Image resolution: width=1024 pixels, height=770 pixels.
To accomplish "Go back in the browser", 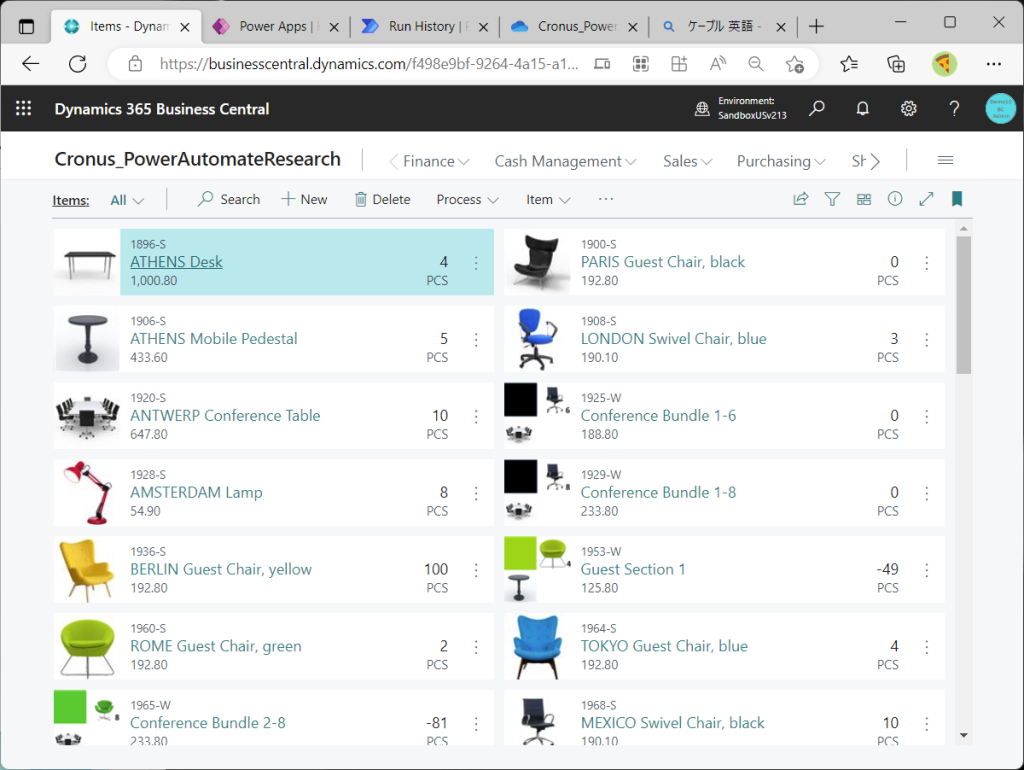I will pyautogui.click(x=31, y=64).
